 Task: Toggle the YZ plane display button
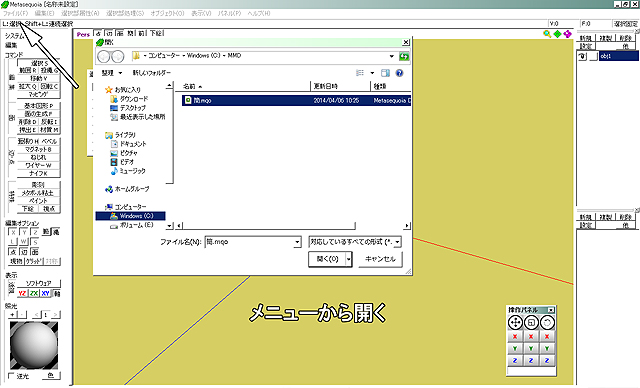[x=22, y=293]
